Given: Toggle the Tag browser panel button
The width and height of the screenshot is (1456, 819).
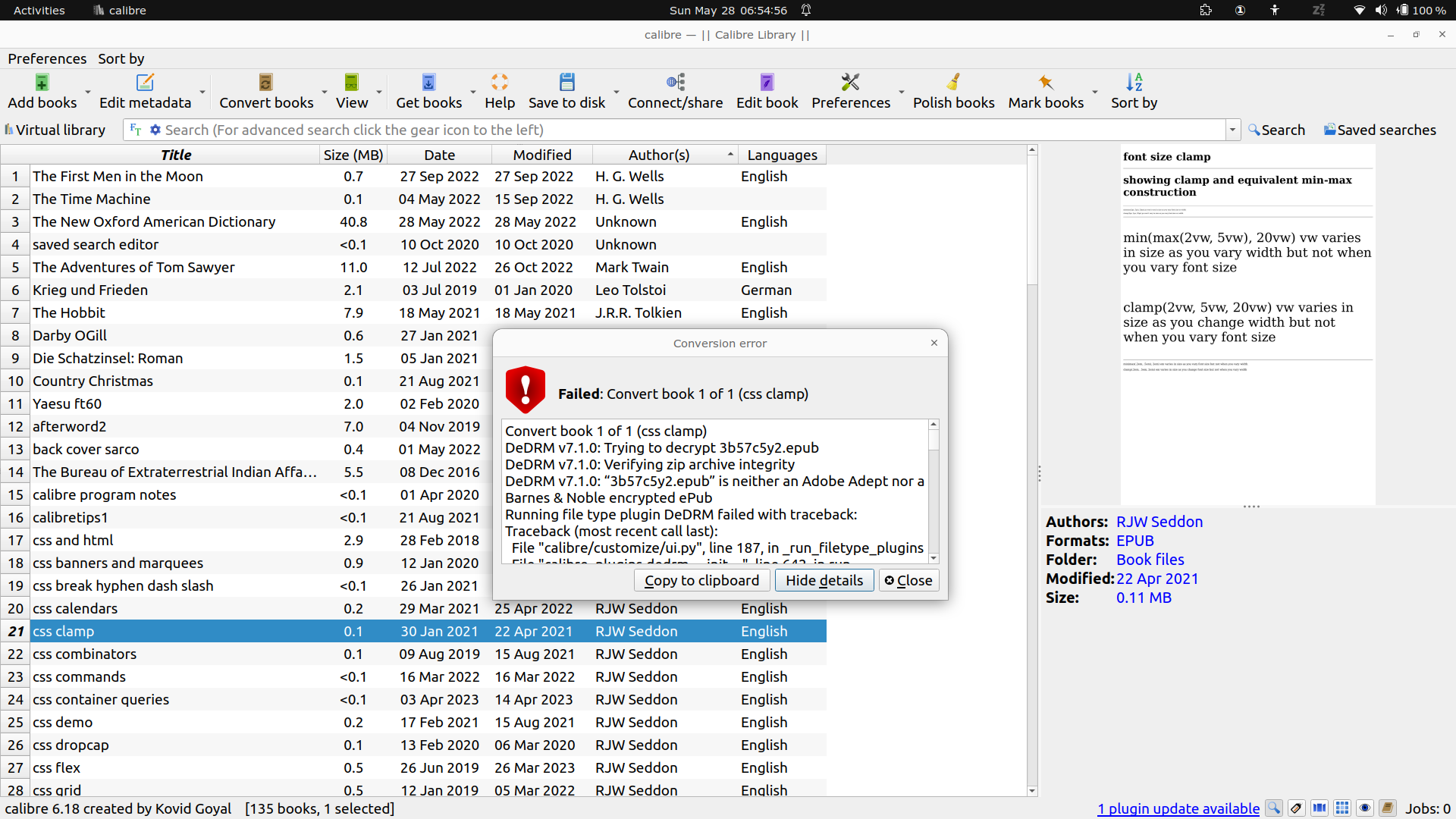Looking at the screenshot, I should pos(1296,808).
